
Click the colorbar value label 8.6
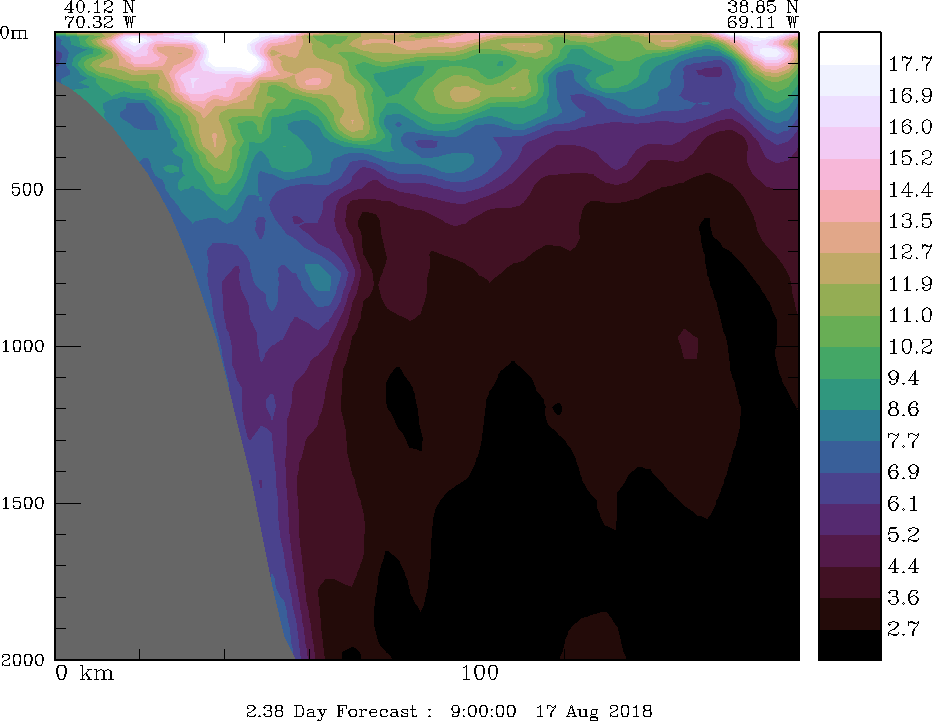[x=903, y=409]
